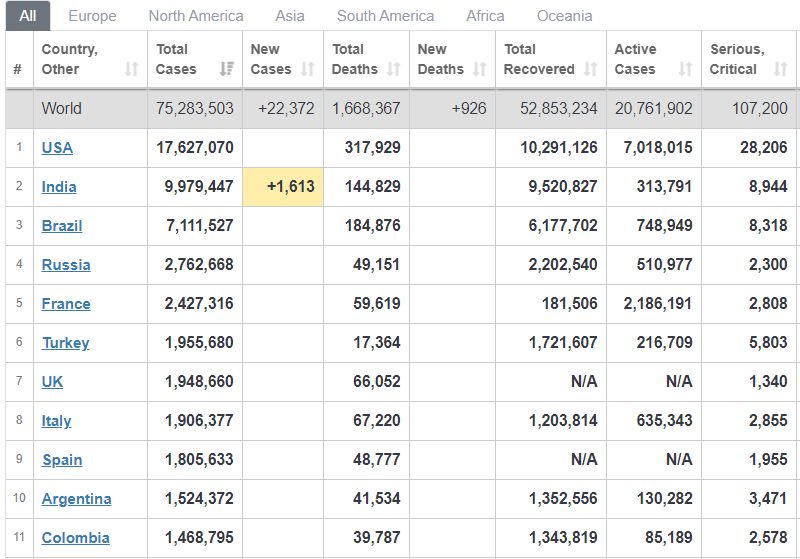
Task: Select World total cases 75,283,503
Action: 194,108
